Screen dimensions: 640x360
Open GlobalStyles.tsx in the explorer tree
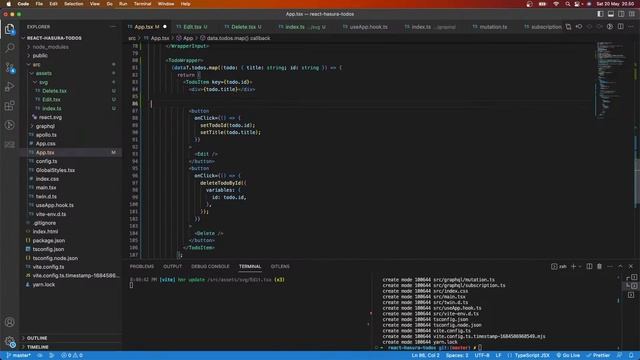[55, 170]
